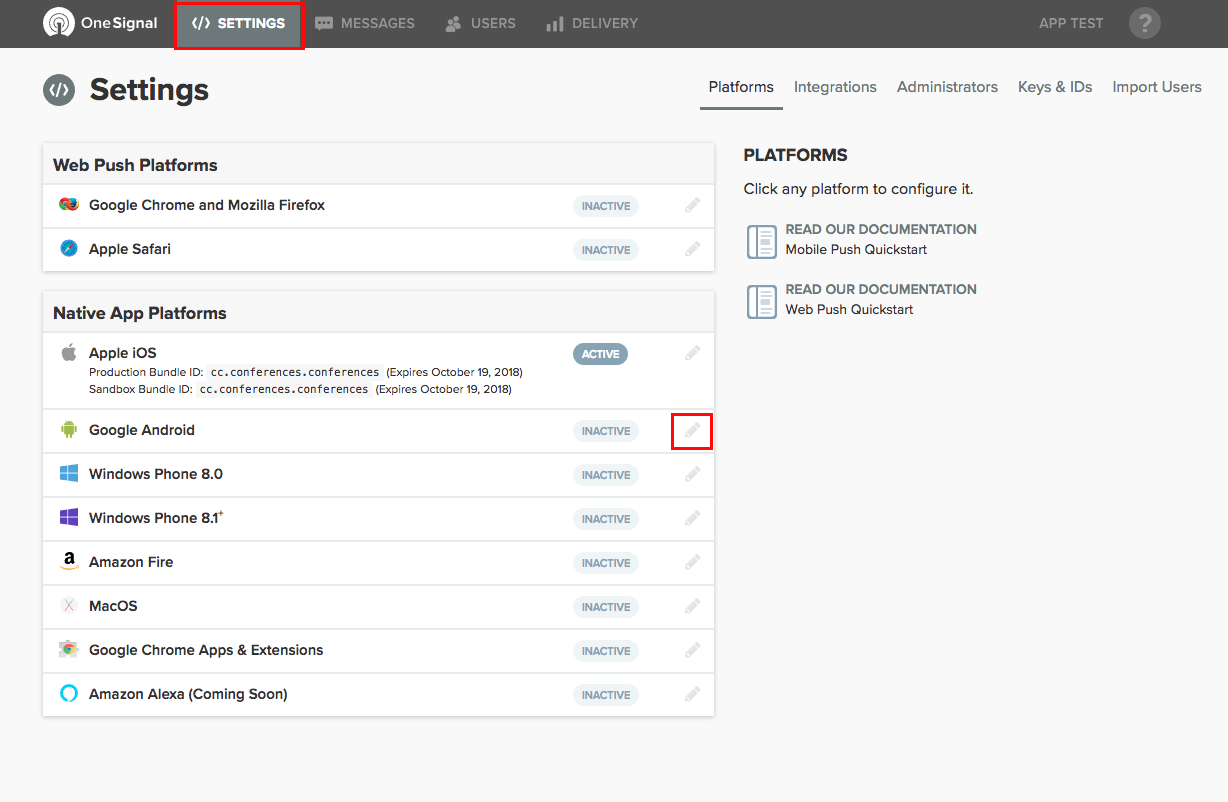Click the OneSignal logo

101,23
